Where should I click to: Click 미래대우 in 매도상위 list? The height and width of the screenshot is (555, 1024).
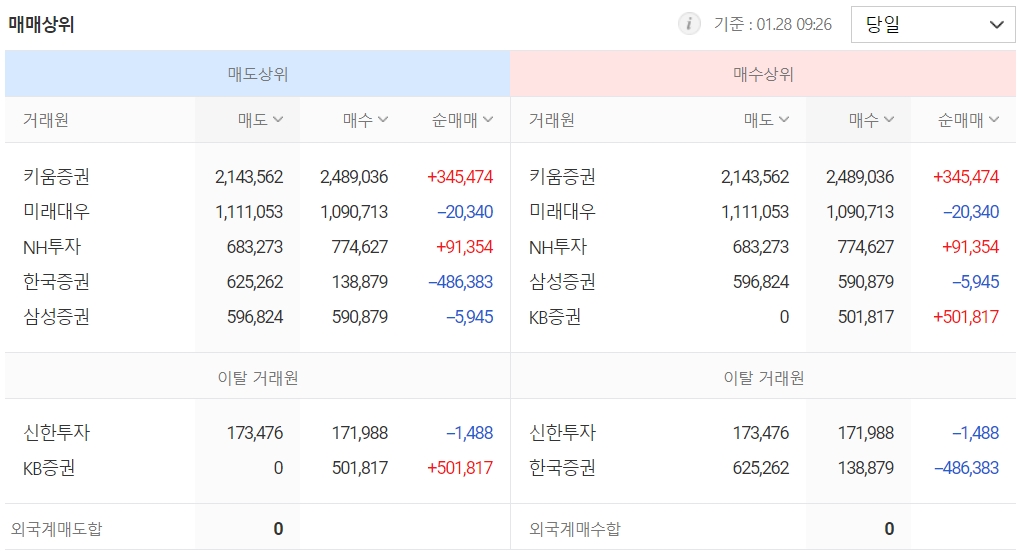(56, 212)
